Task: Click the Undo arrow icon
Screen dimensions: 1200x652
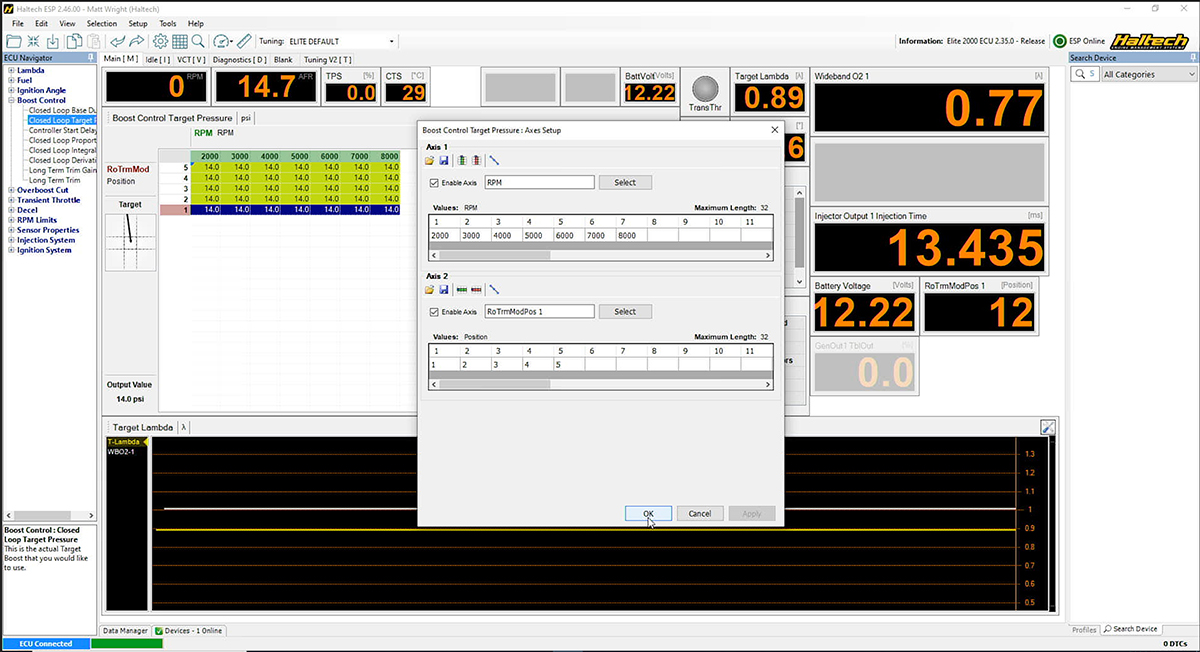Action: (118, 41)
